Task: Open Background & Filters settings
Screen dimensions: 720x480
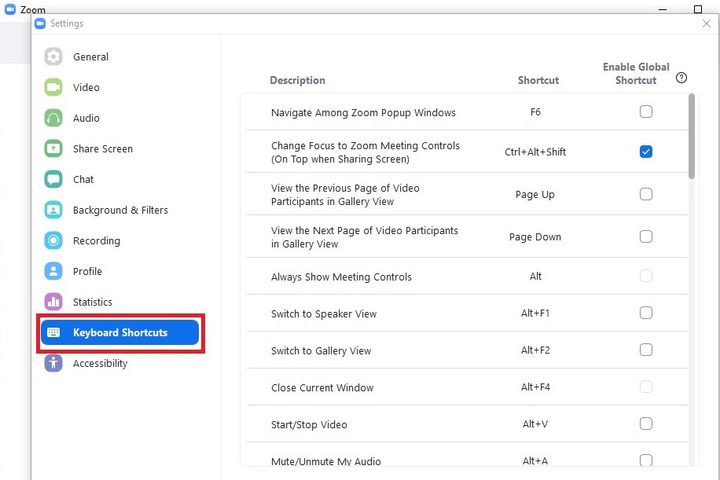Action: pos(120,210)
